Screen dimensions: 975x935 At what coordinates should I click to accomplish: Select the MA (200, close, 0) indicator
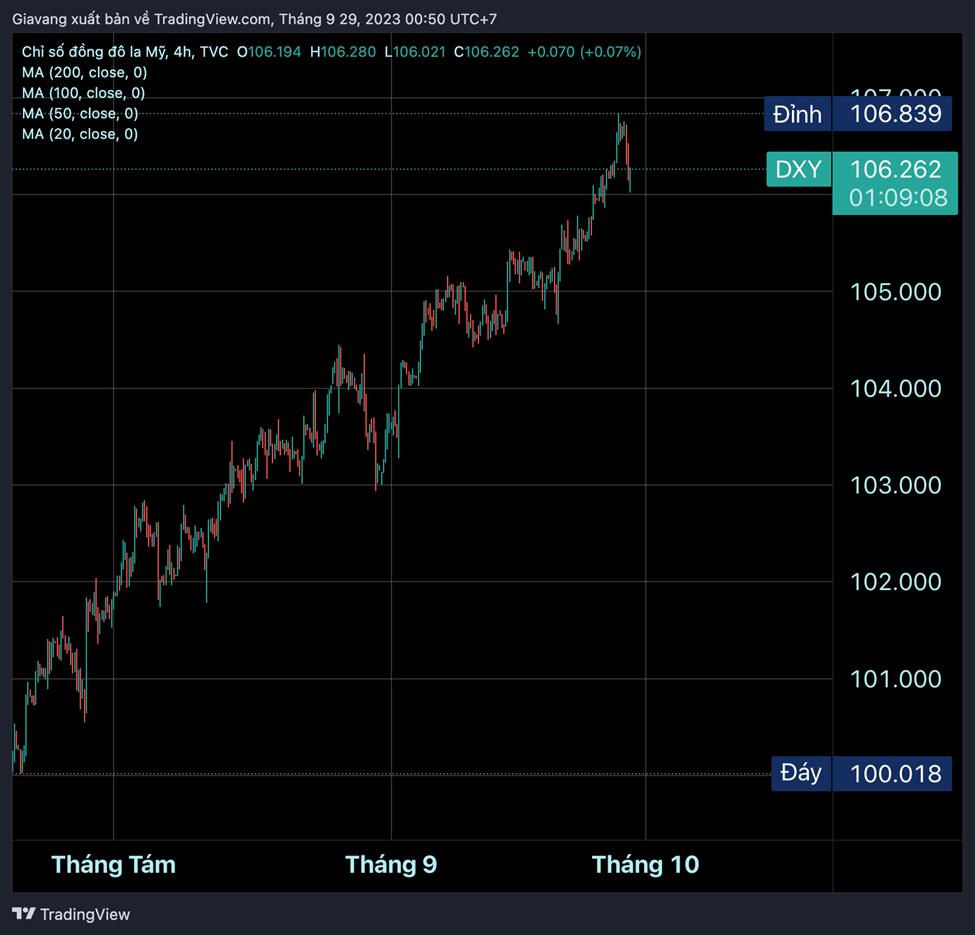point(84,72)
